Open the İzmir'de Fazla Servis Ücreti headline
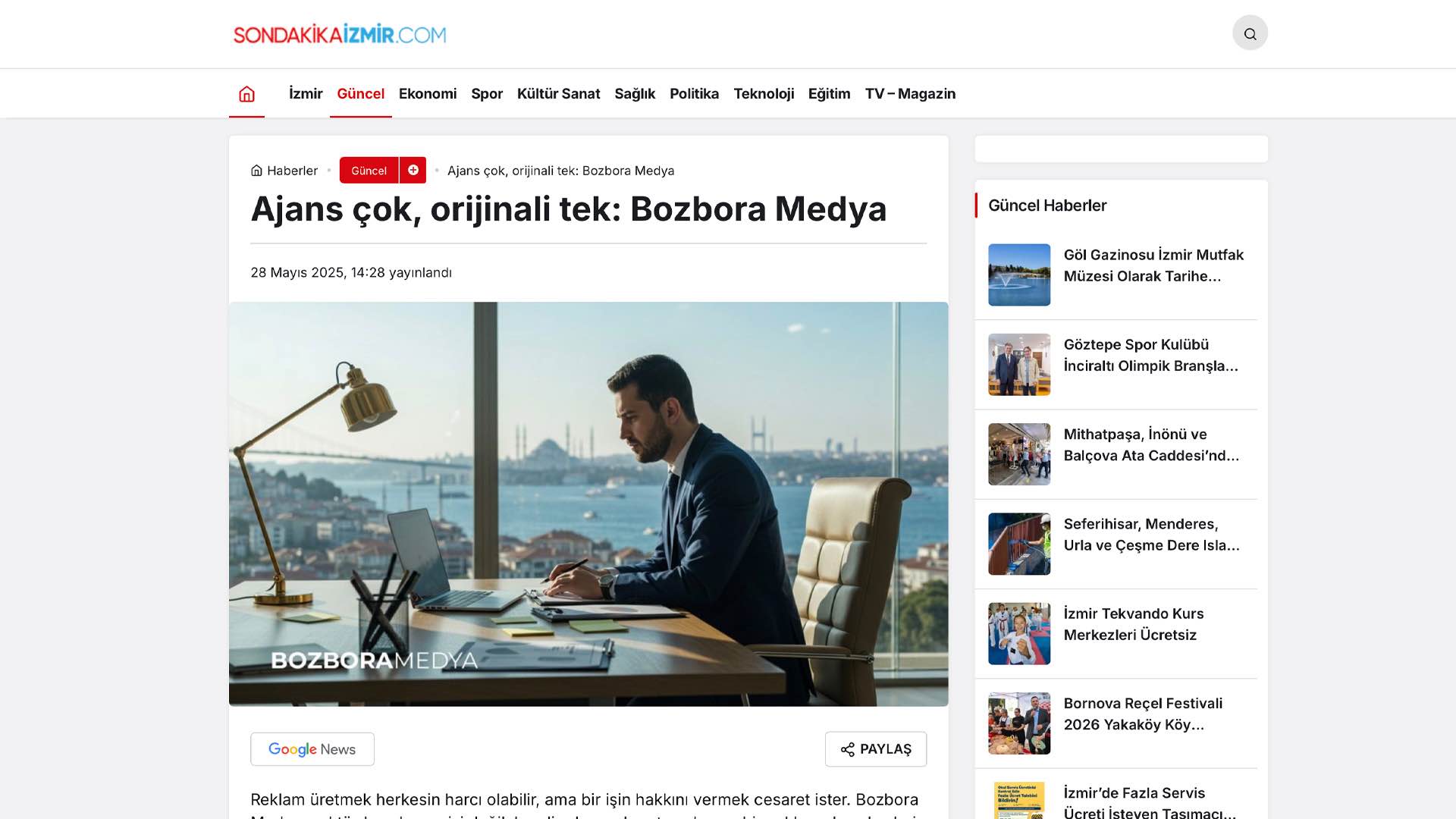The image size is (1456, 819). 1150,803
